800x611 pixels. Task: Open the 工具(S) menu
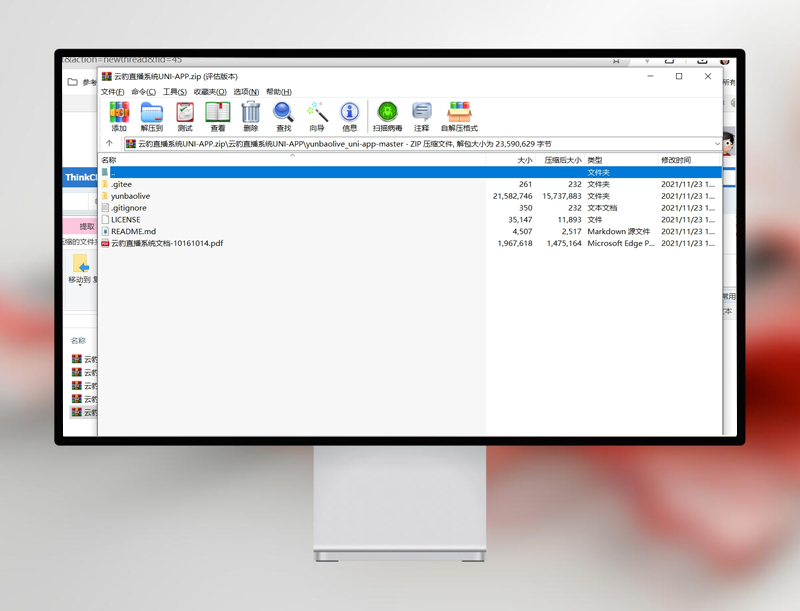pos(175,92)
